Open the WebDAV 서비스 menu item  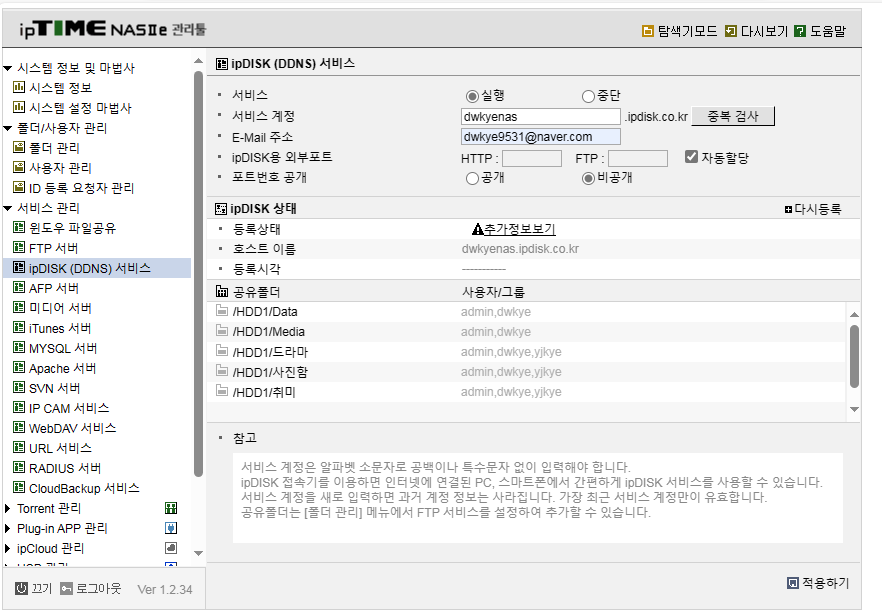coord(73,428)
